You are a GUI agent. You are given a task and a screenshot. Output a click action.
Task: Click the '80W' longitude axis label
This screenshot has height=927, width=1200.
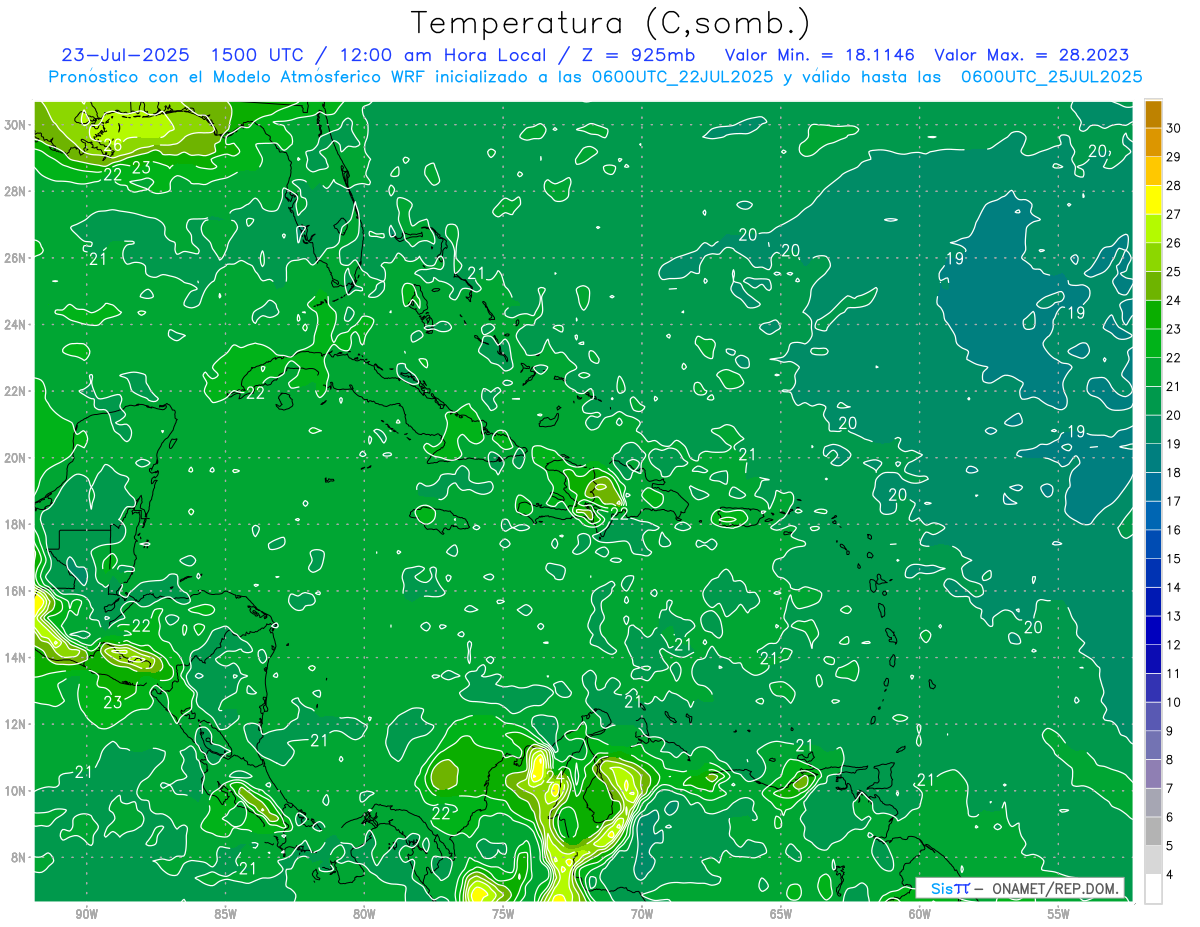[x=364, y=914]
